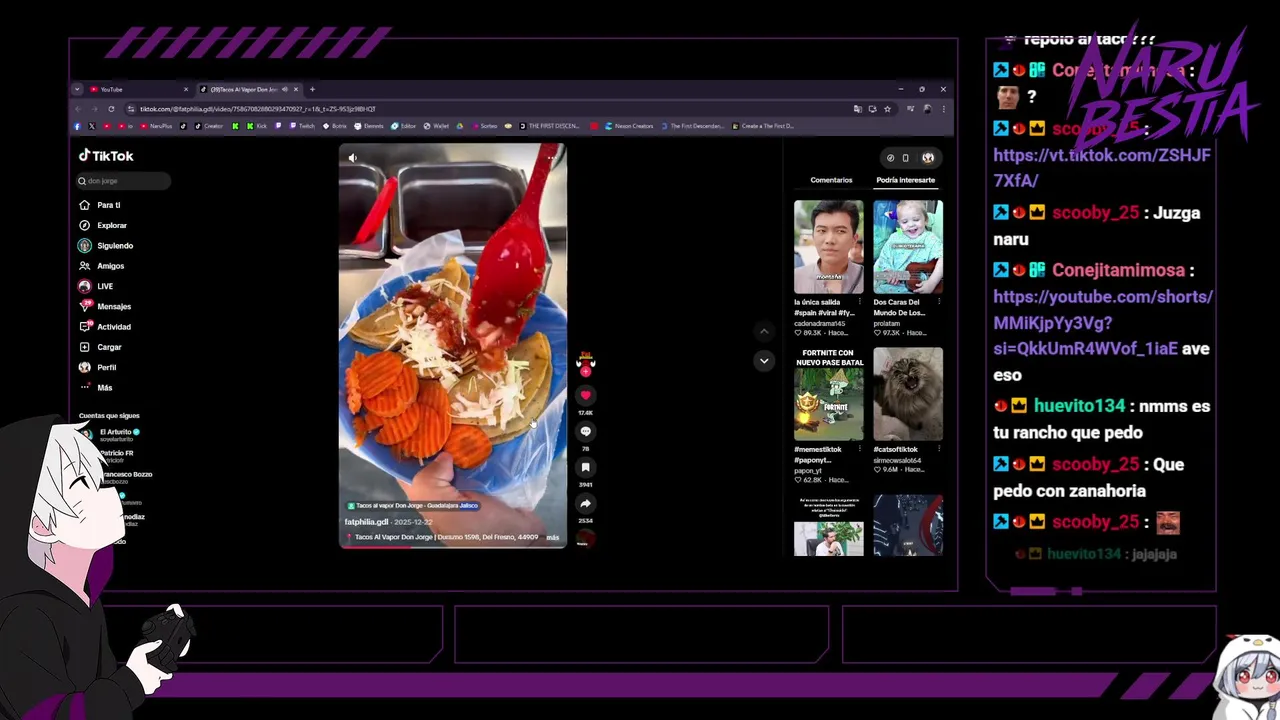The width and height of the screenshot is (1280, 720).
Task: Open the Explorar page
Action: pos(103,225)
